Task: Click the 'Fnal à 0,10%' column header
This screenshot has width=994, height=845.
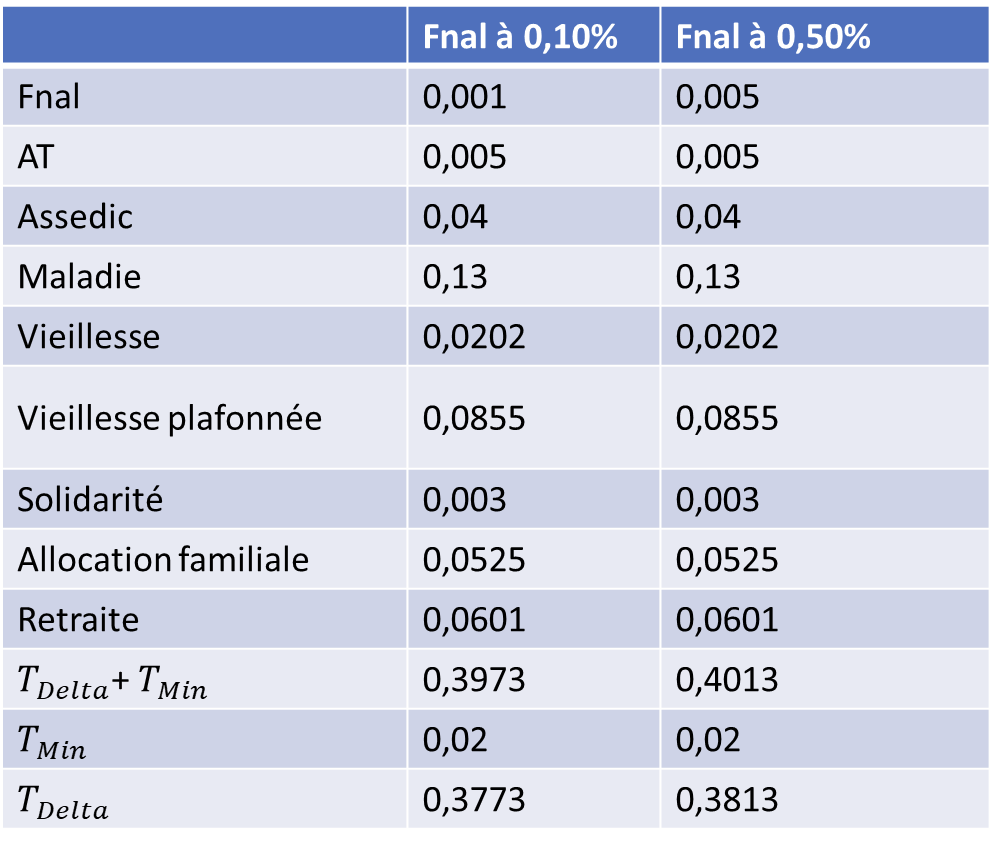Action: (520, 37)
